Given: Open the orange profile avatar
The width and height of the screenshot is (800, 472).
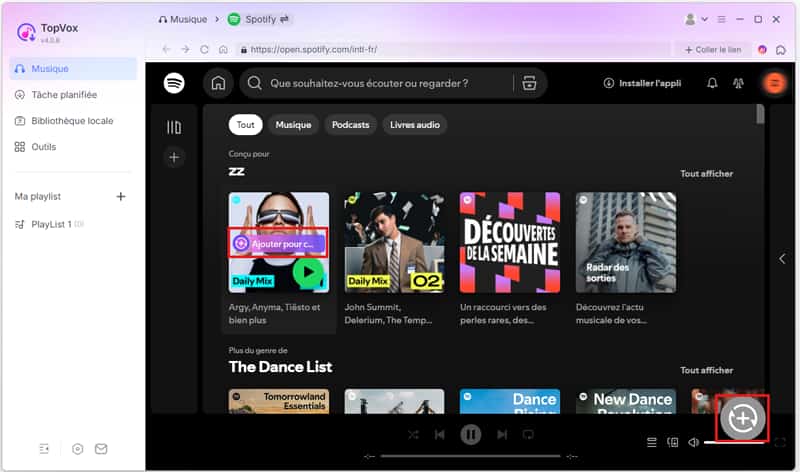Looking at the screenshot, I should pos(774,83).
